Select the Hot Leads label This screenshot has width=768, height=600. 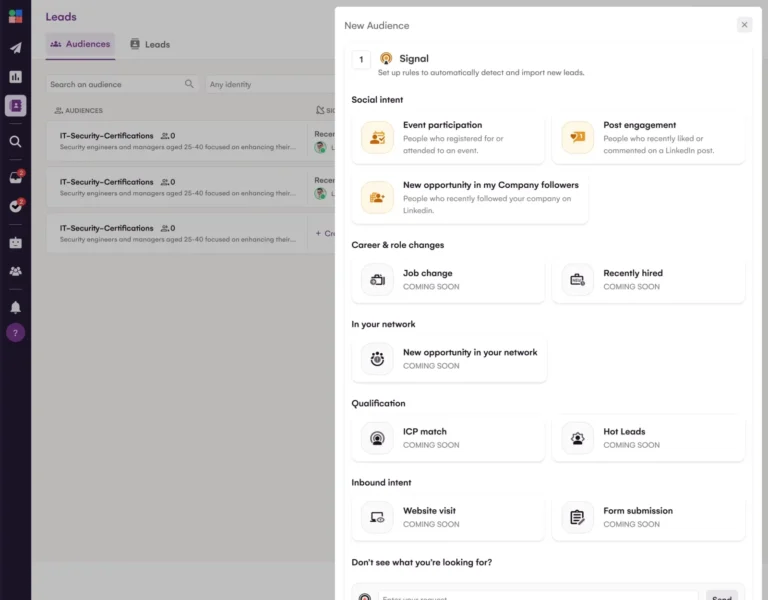[624, 432]
